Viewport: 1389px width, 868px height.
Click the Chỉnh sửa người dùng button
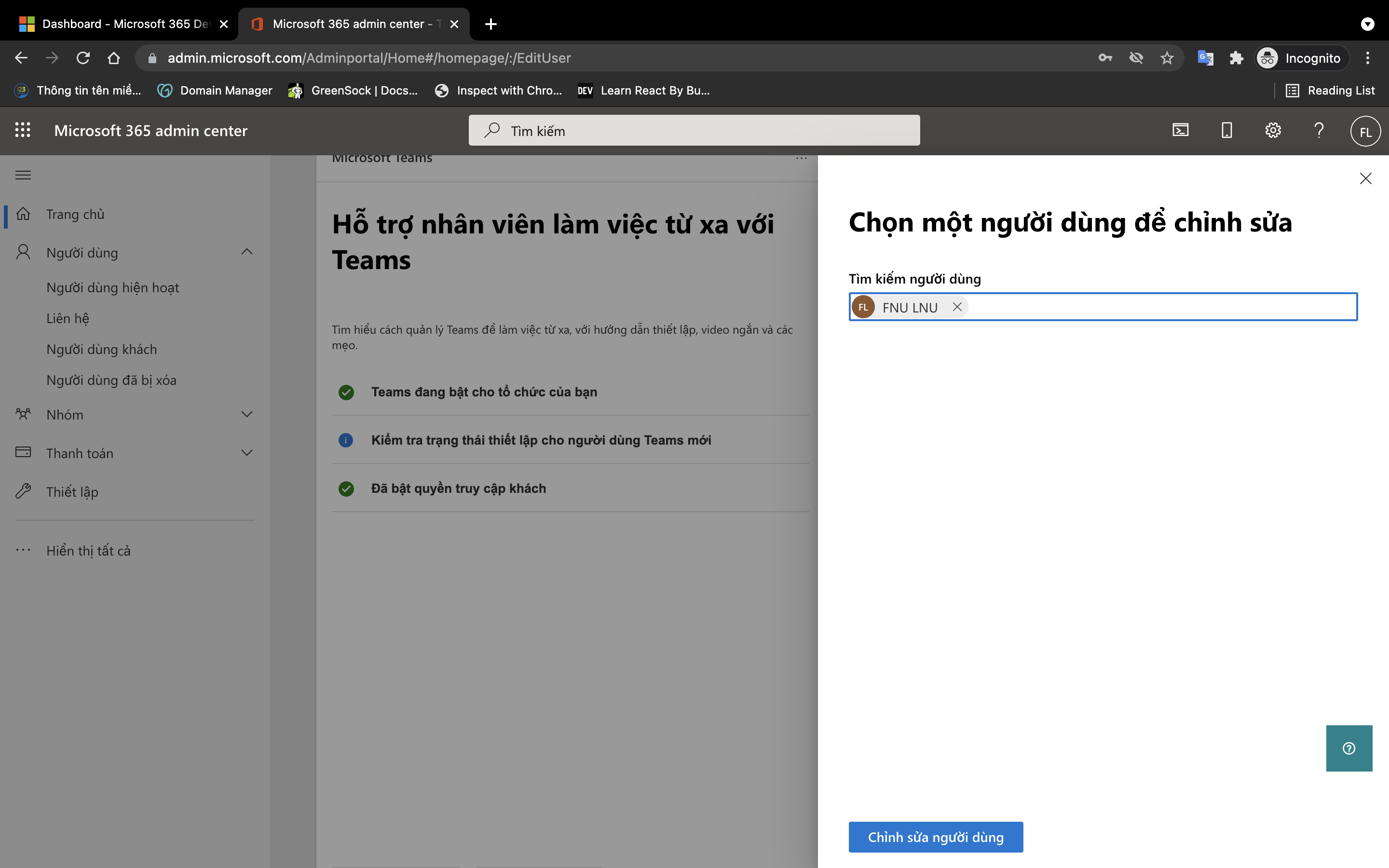pos(935,837)
